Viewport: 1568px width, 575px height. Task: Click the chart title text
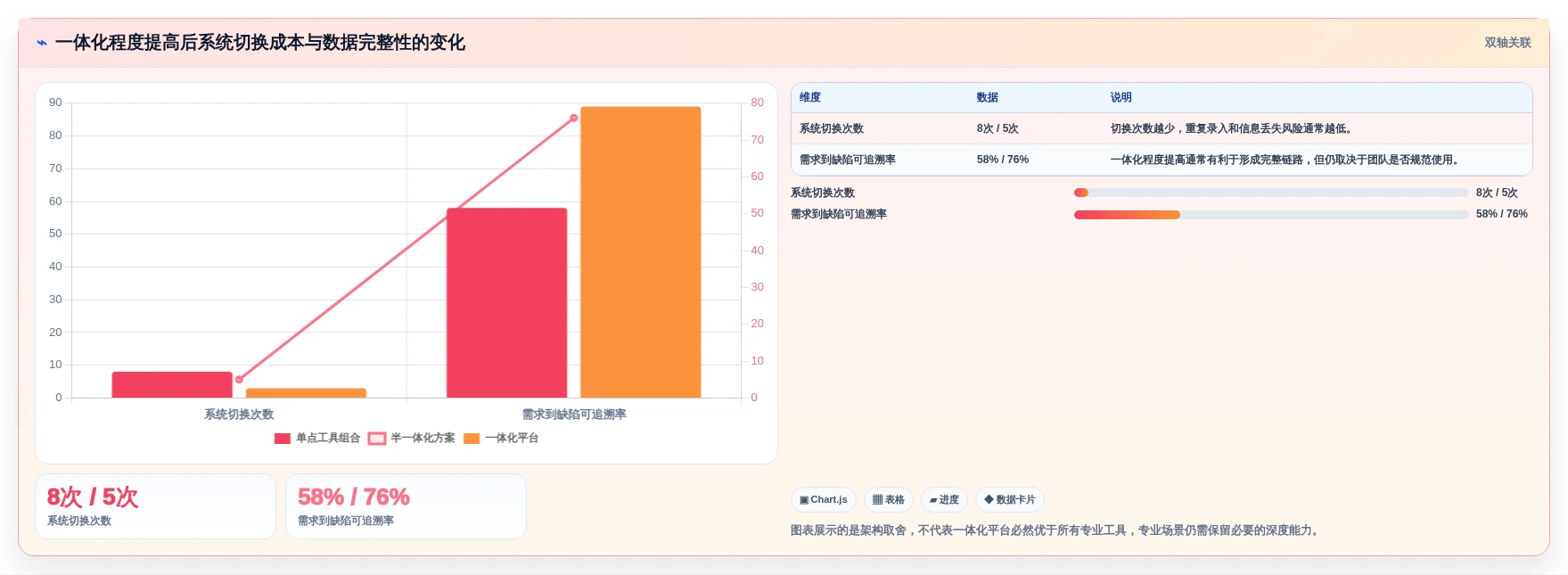[260, 43]
